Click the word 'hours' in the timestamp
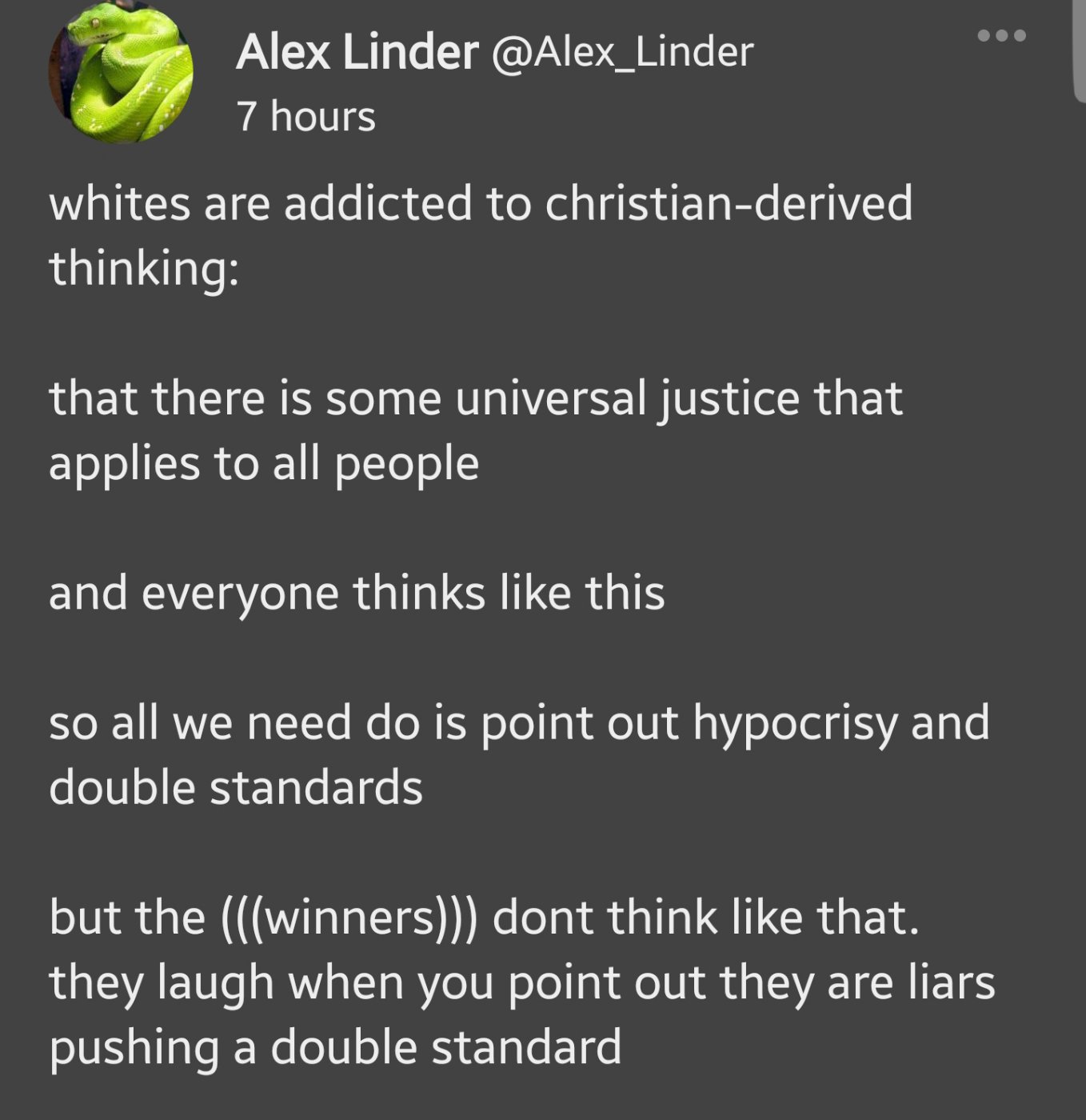Image resolution: width=1086 pixels, height=1120 pixels. coord(322,116)
